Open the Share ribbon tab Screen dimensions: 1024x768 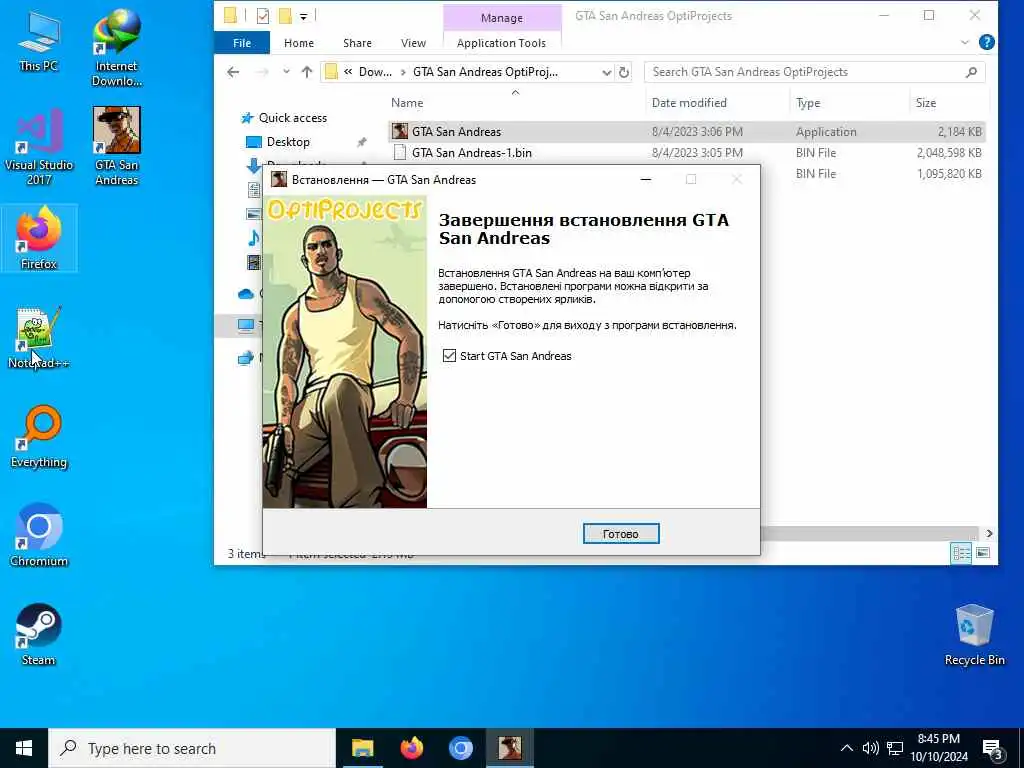pos(357,42)
